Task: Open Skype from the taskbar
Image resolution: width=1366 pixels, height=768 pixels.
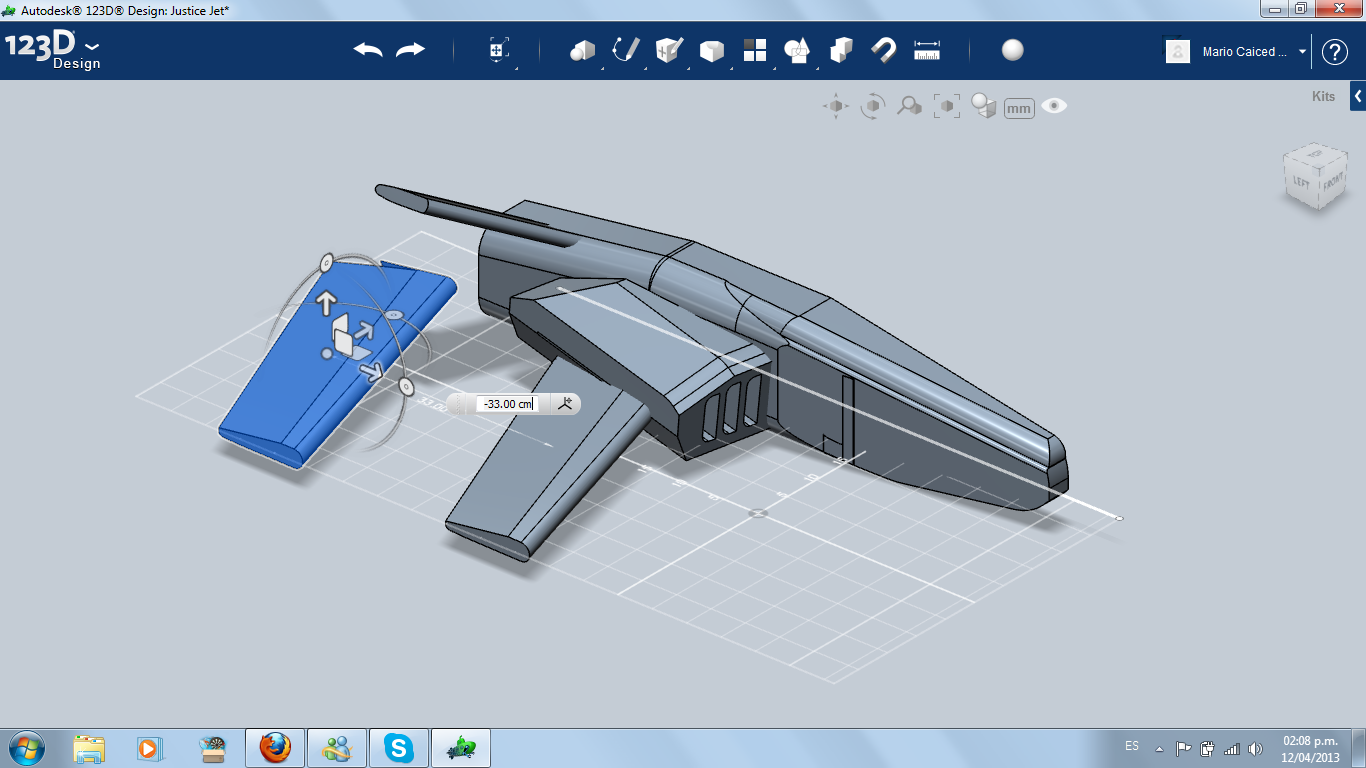Action: click(x=400, y=748)
